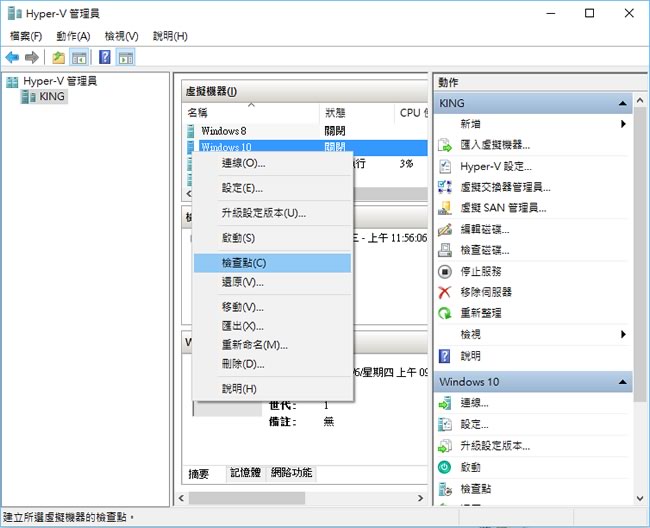Click the 說明 help icon in Actions pane
Viewport: 650px width, 528px height.
[x=444, y=356]
